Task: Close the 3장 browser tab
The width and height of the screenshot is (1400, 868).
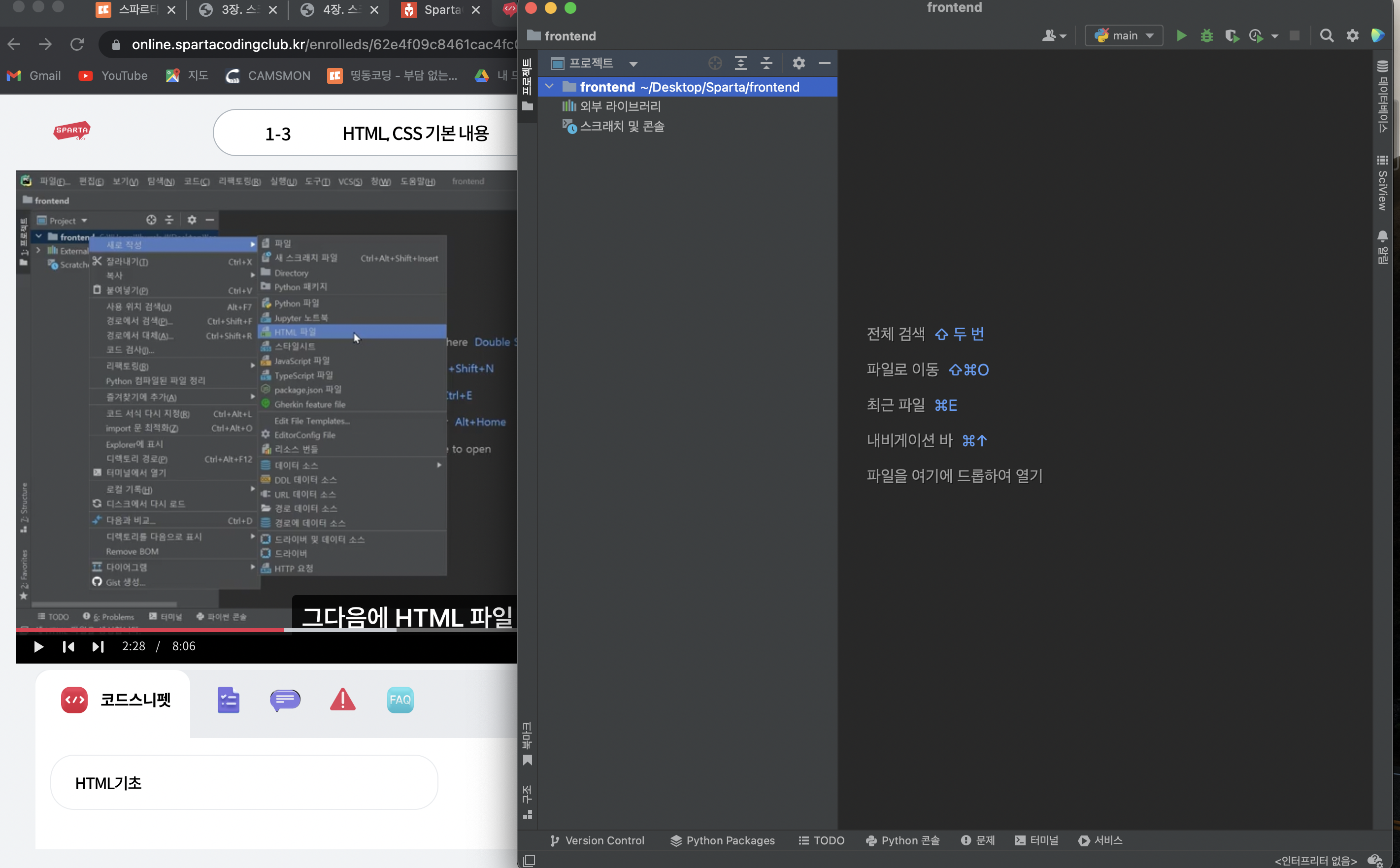Action: pyautogui.click(x=273, y=10)
